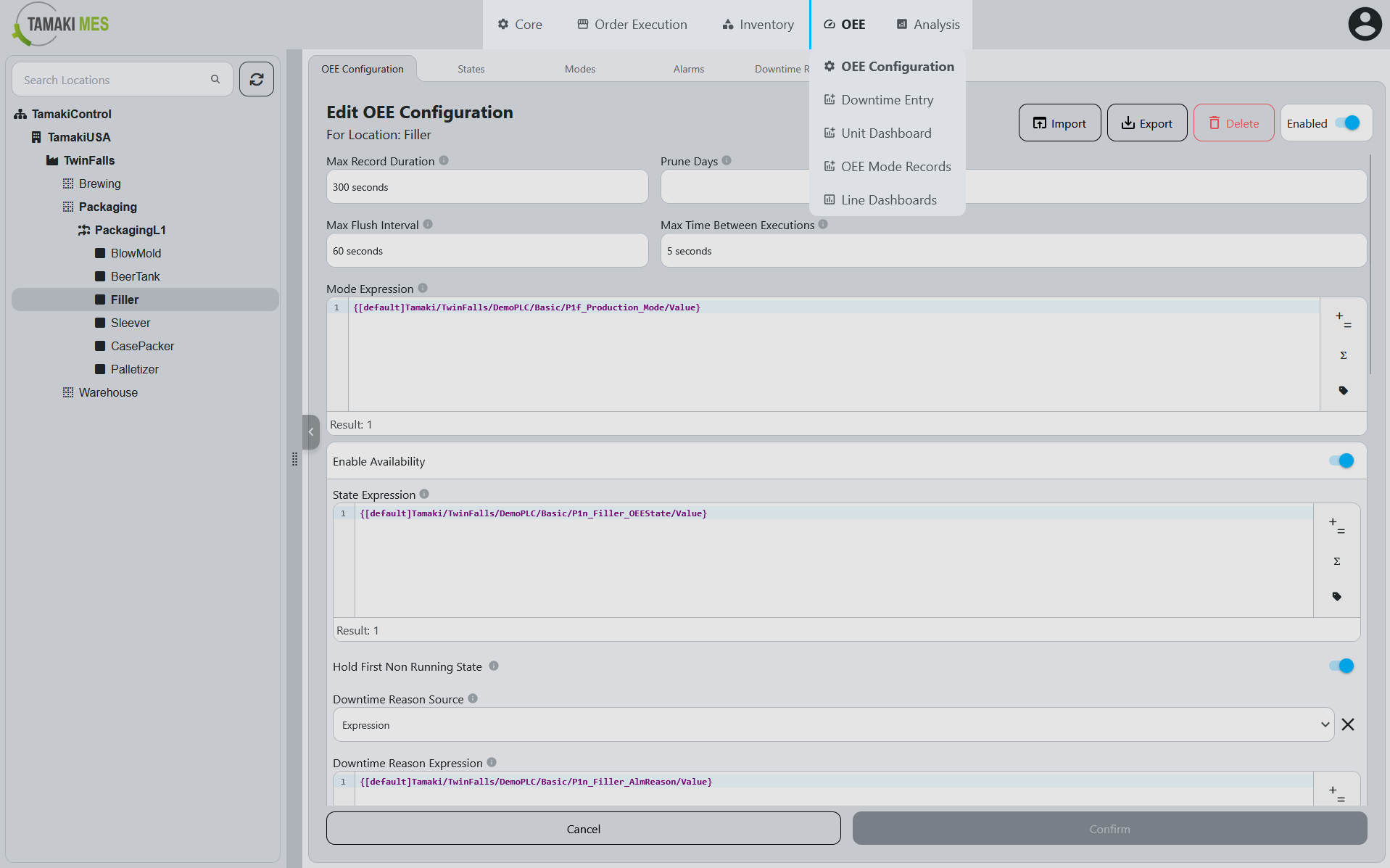Clear Downtime Reason Source with X icon
1390x868 pixels.
pyautogui.click(x=1348, y=724)
